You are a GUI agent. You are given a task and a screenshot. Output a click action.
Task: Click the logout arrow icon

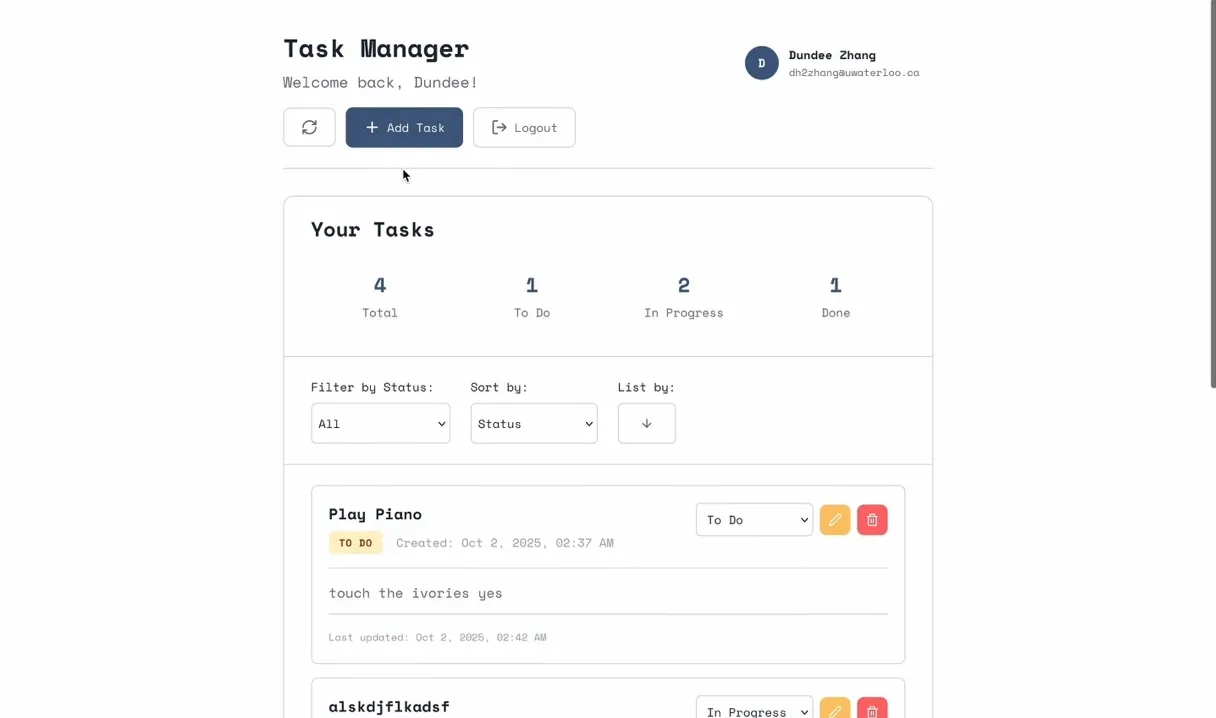[499, 127]
